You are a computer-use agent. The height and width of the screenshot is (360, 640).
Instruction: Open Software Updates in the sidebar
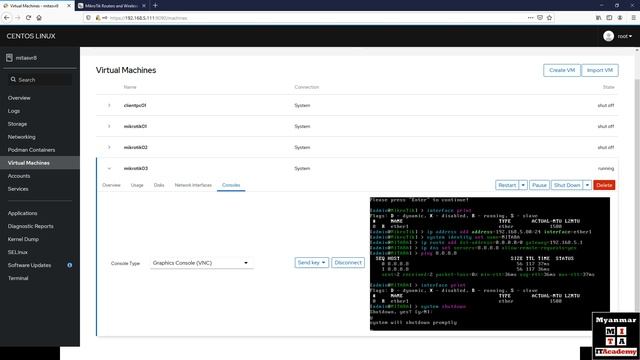tap(29, 265)
